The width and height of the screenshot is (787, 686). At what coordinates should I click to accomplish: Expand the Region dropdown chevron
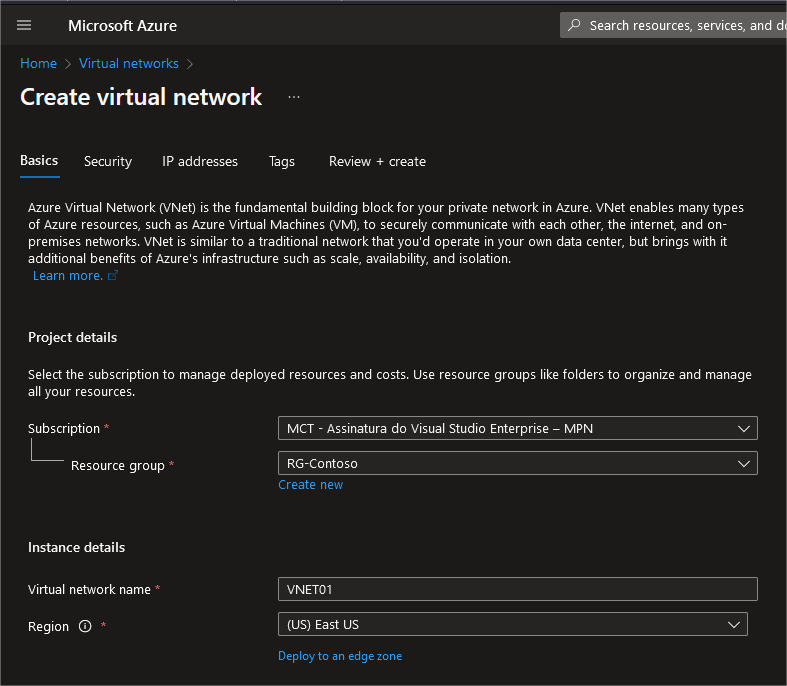[x=734, y=625]
